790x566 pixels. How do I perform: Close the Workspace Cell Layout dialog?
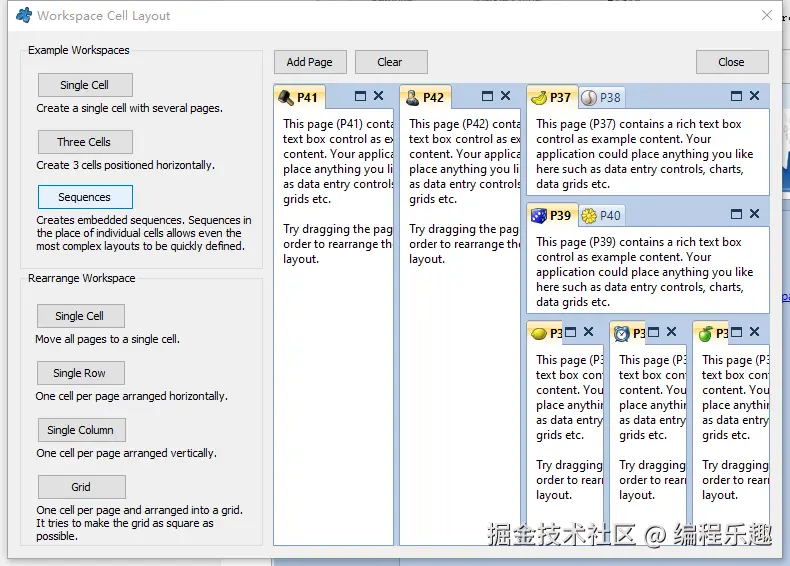(x=767, y=15)
